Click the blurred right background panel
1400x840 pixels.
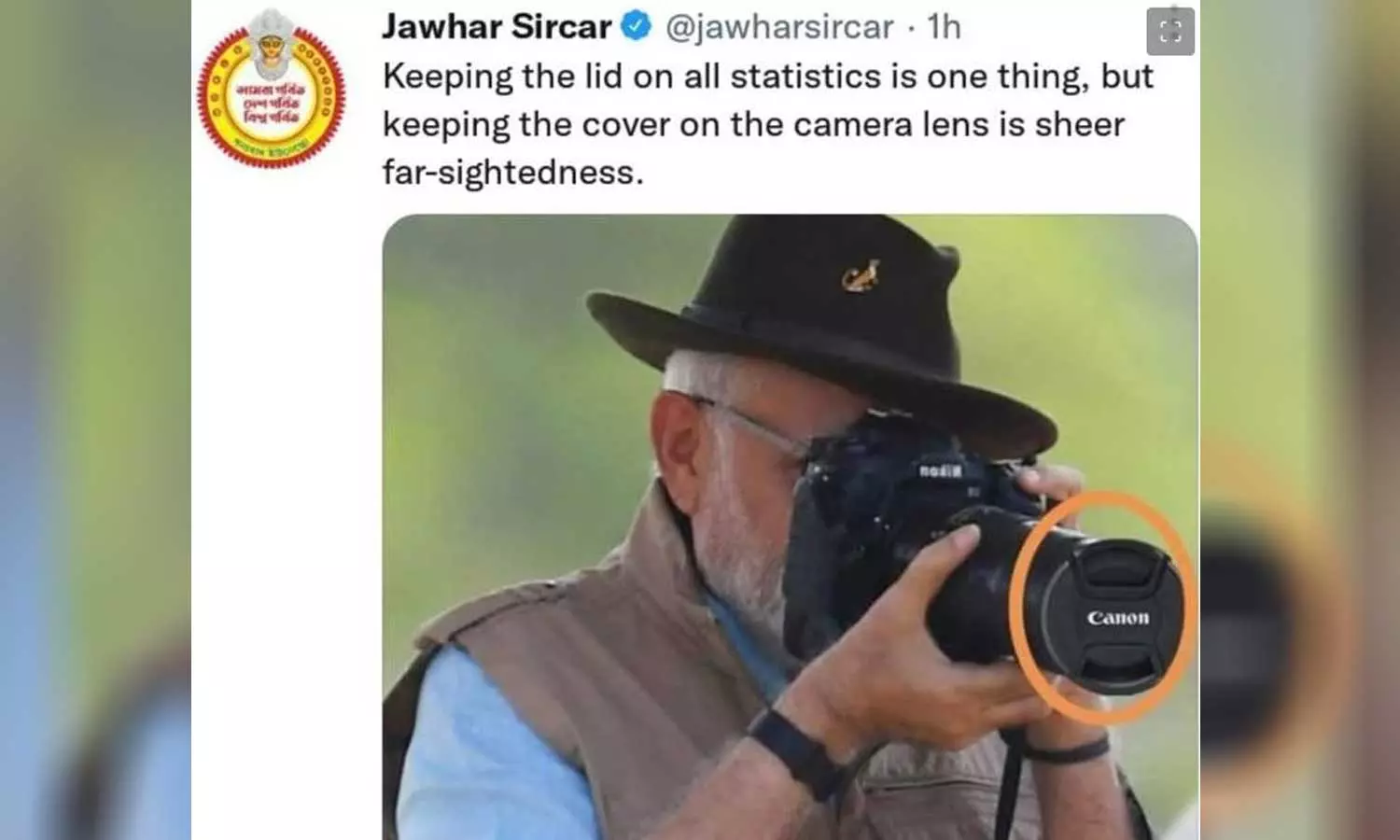coord(1300,420)
